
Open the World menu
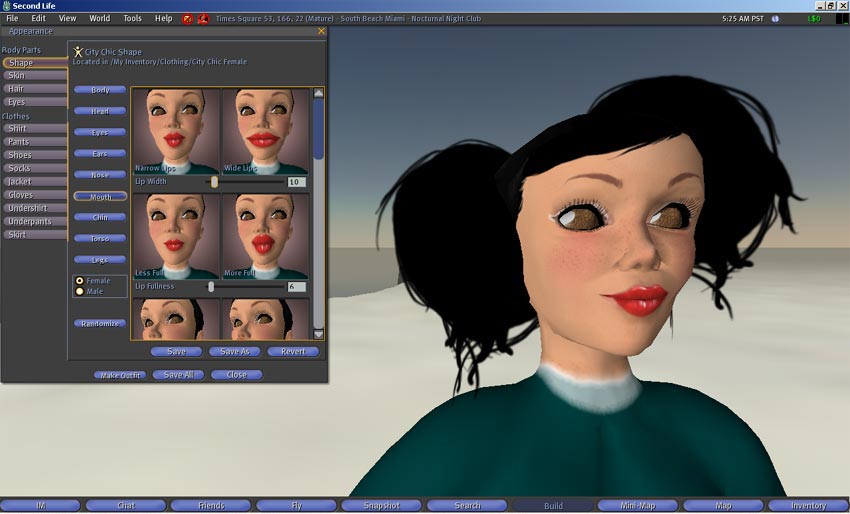pos(100,18)
